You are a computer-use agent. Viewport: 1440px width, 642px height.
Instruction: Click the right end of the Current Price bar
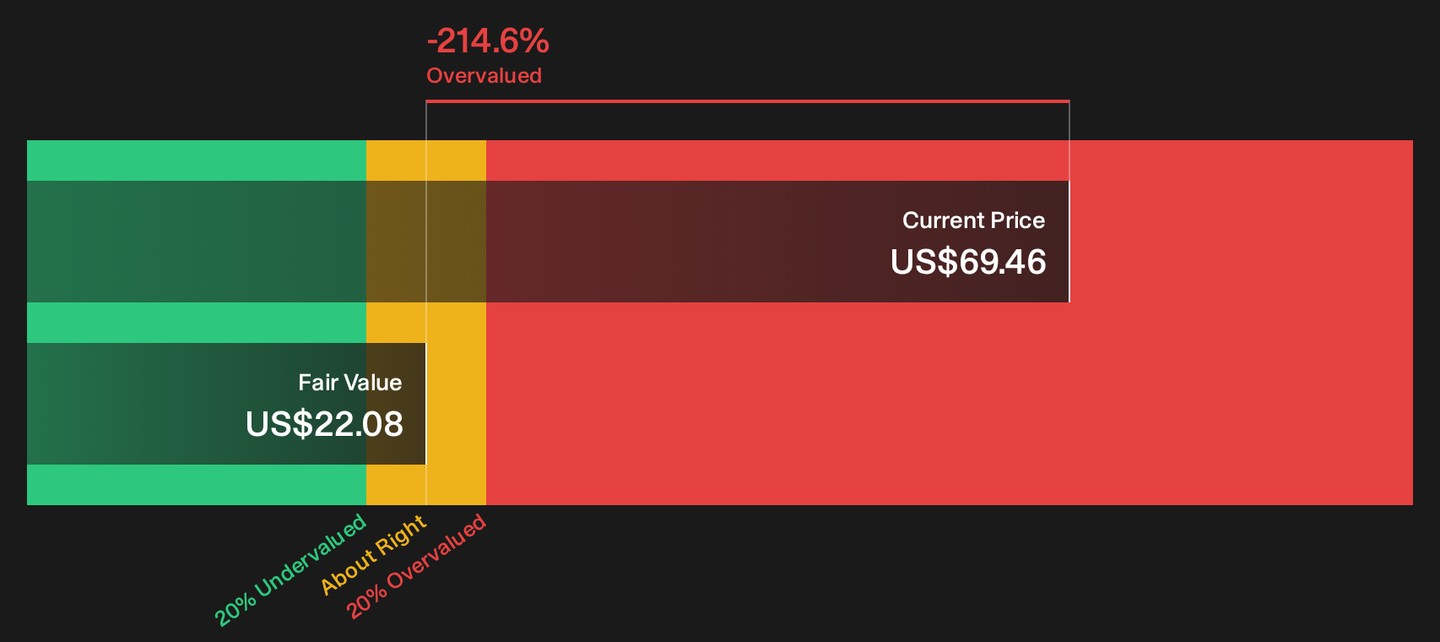coord(1068,242)
